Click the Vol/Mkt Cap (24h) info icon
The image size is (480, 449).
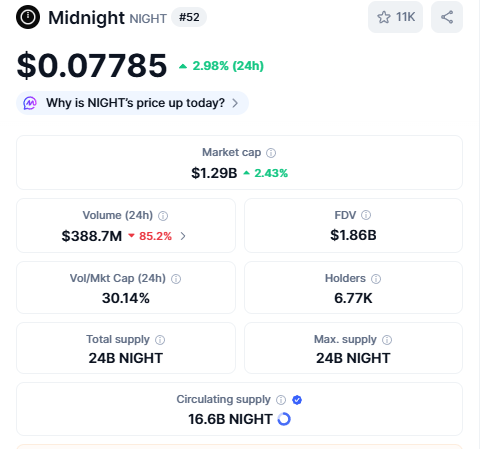coord(176,279)
